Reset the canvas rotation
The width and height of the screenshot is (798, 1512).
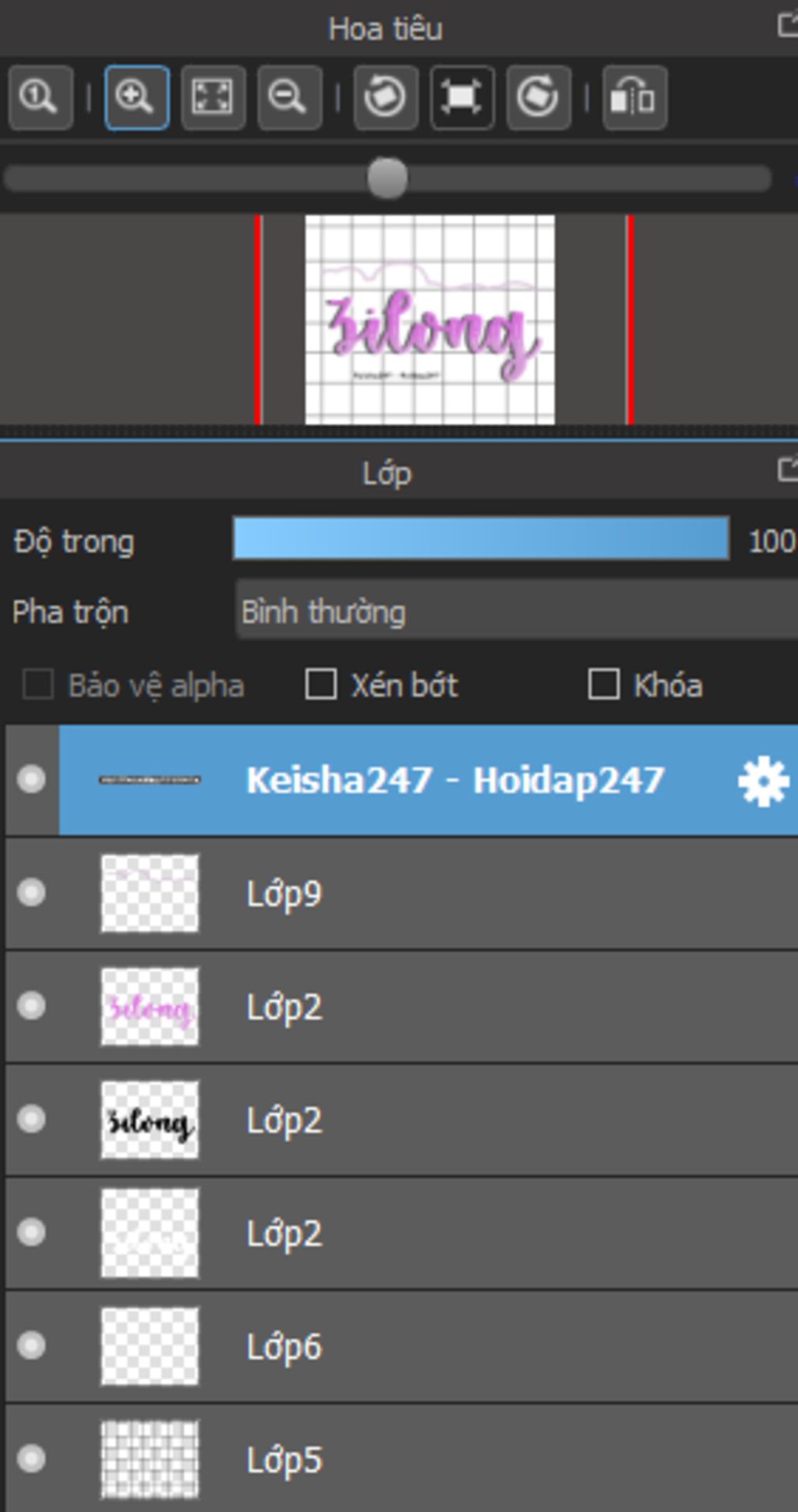coord(461,98)
